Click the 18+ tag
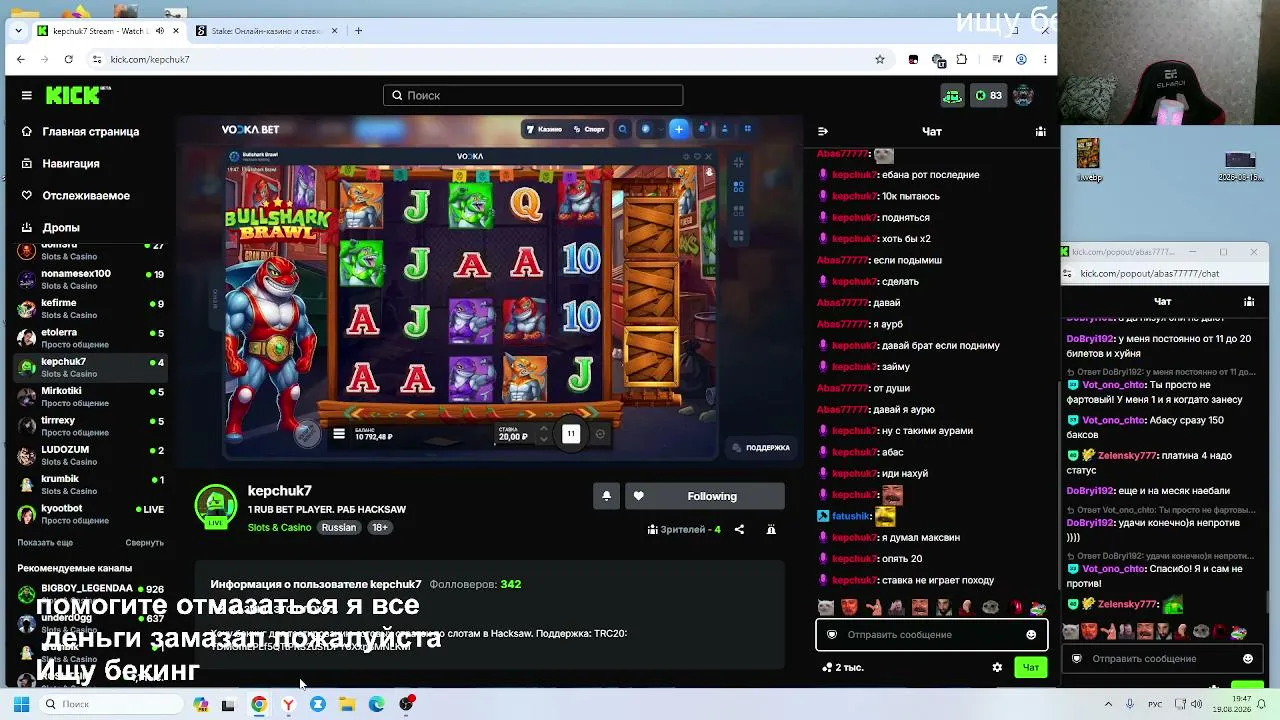The image size is (1280, 720). (380, 528)
